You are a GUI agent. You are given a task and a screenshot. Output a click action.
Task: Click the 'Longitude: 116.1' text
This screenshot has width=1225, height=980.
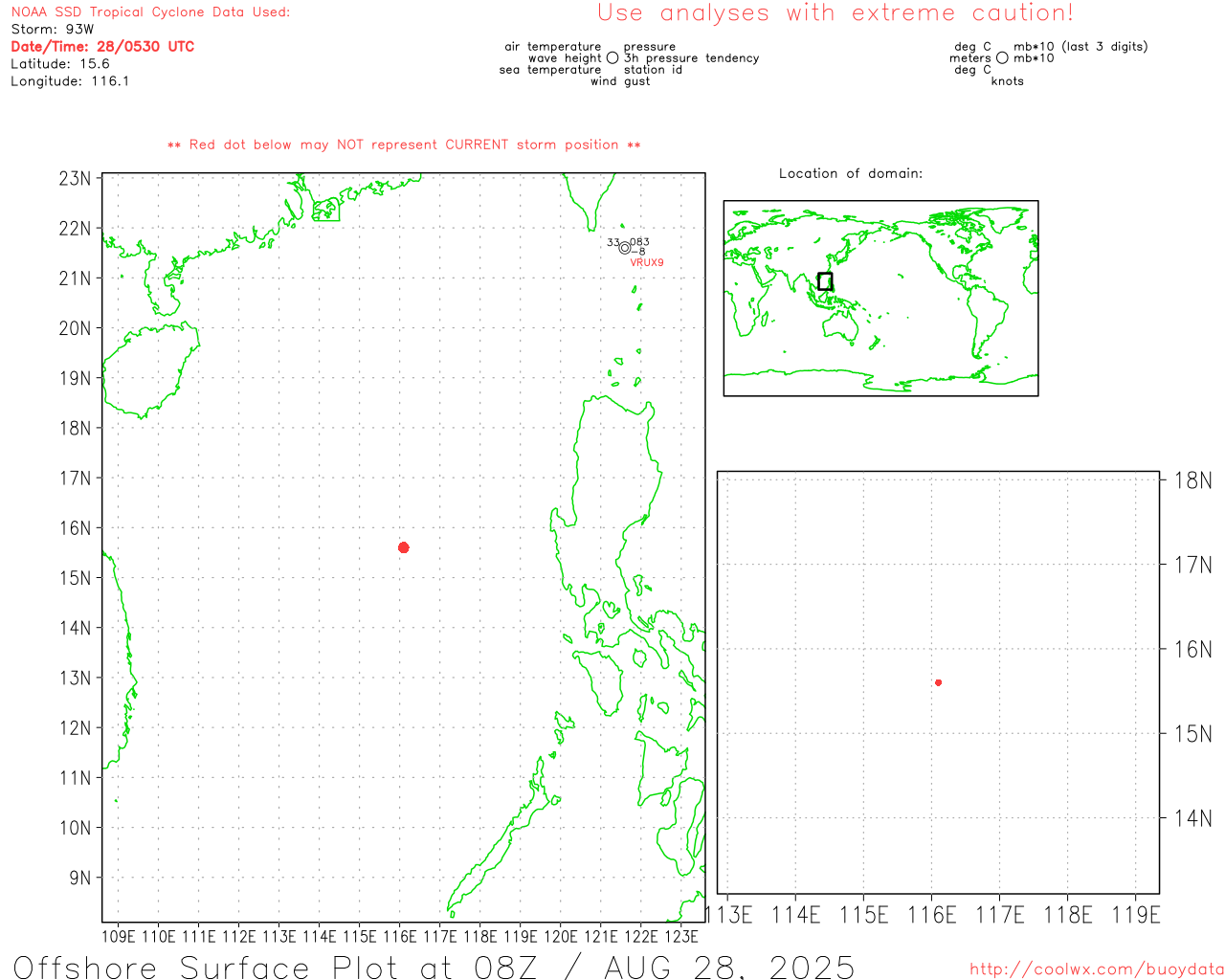pyautogui.click(x=70, y=81)
